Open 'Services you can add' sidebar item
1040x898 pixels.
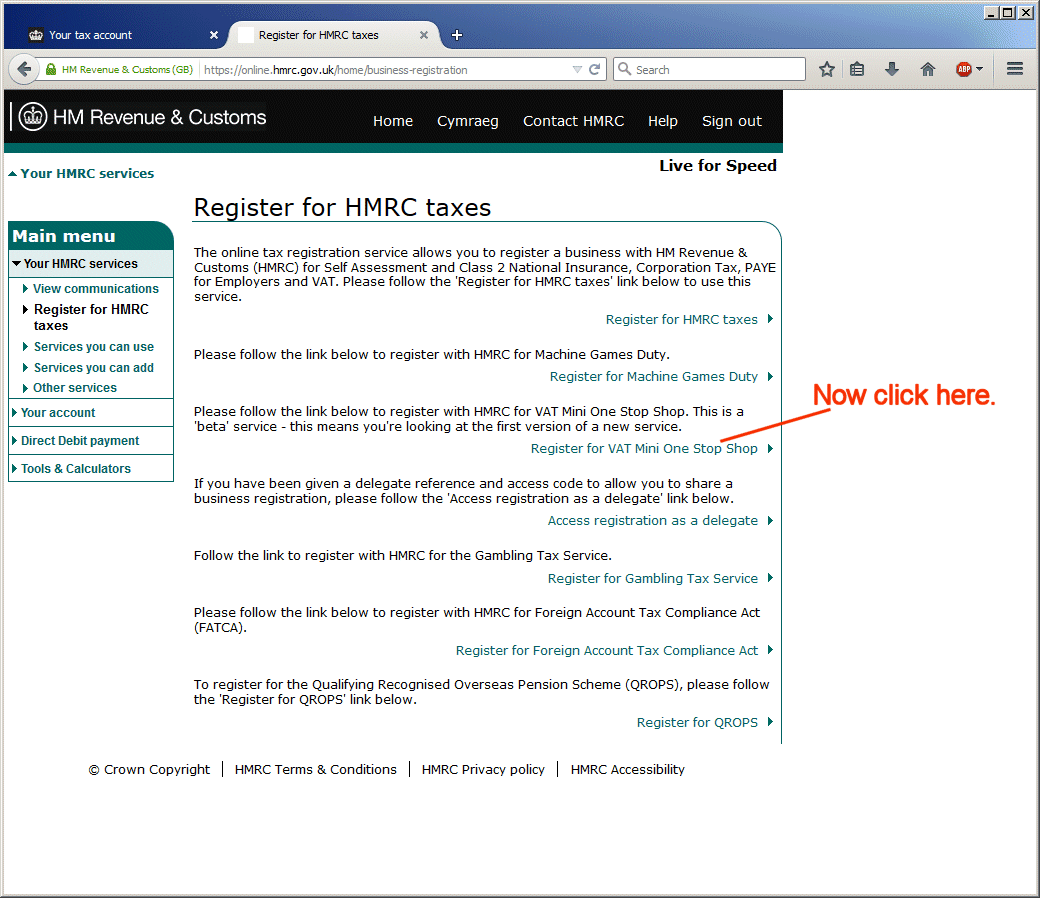(x=94, y=367)
